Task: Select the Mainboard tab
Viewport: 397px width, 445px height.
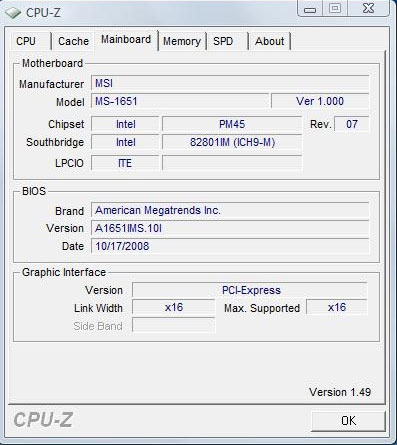Action: point(126,40)
